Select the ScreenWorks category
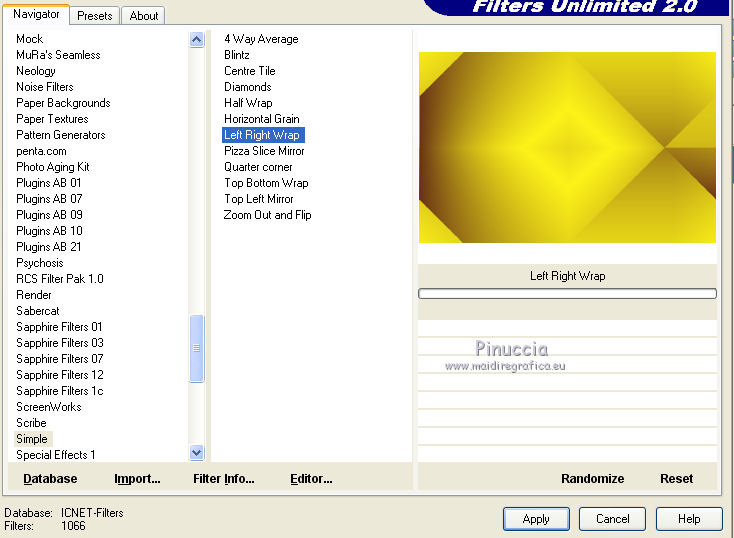The width and height of the screenshot is (734, 538). [x=49, y=406]
